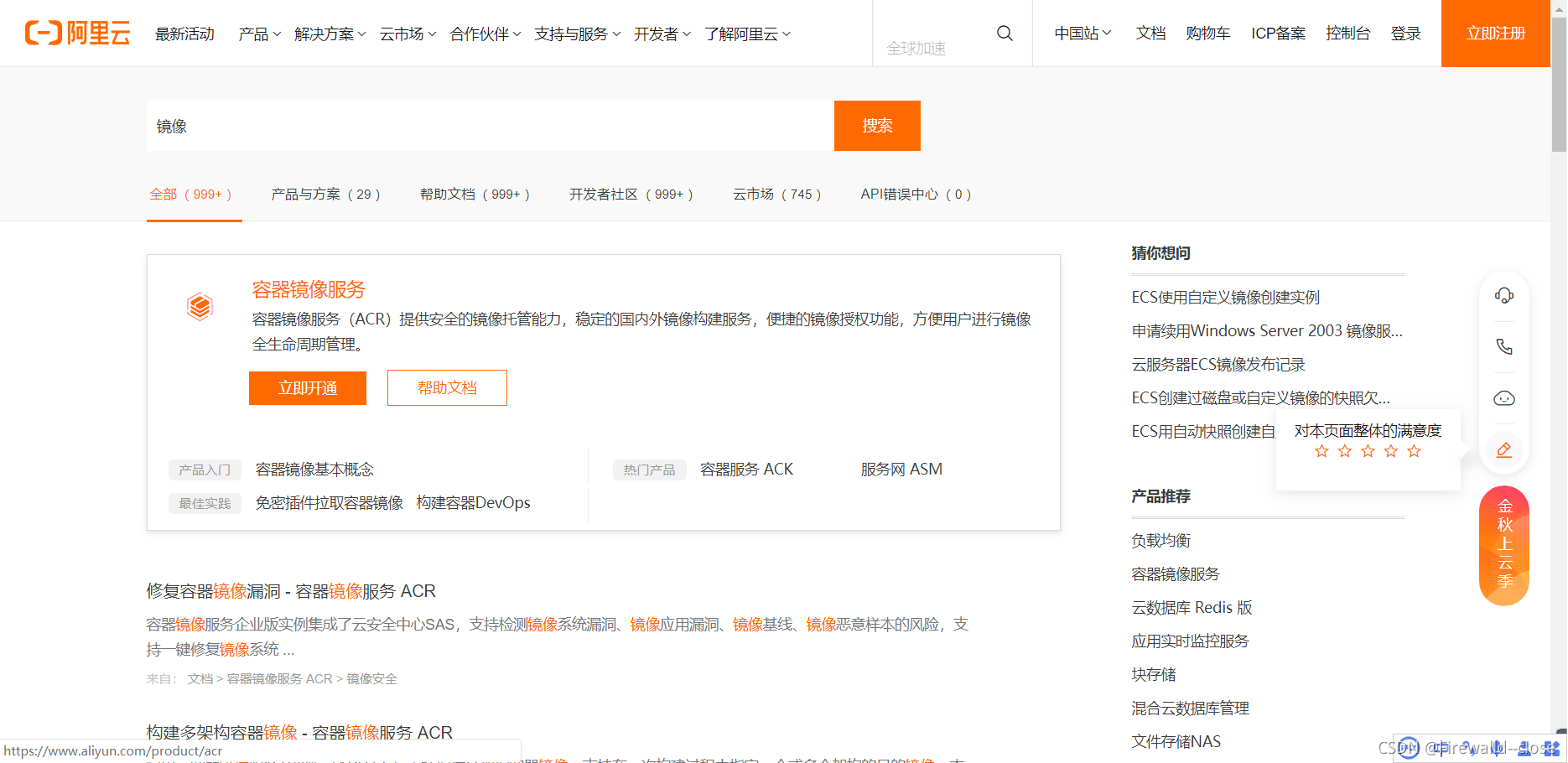Screen dimensions: 1568x763
Task: Open 应用实时监控服务 recommendation
Action: click(x=1190, y=641)
